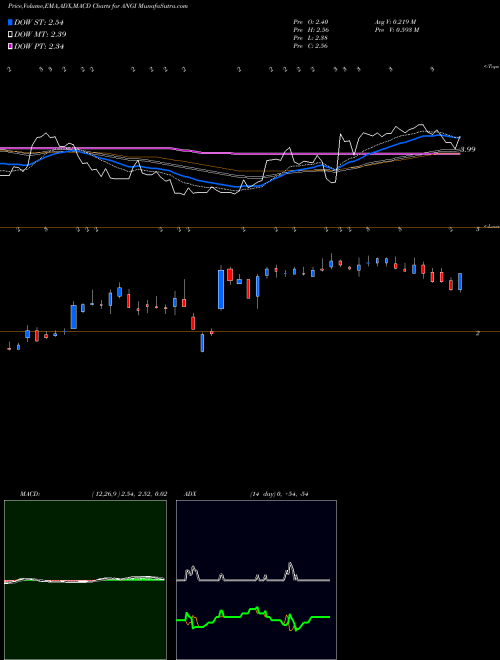This screenshot has height=660, width=500.
Task: Select the 'DOW PT: 2.34' legend text
Action: click(39, 46)
